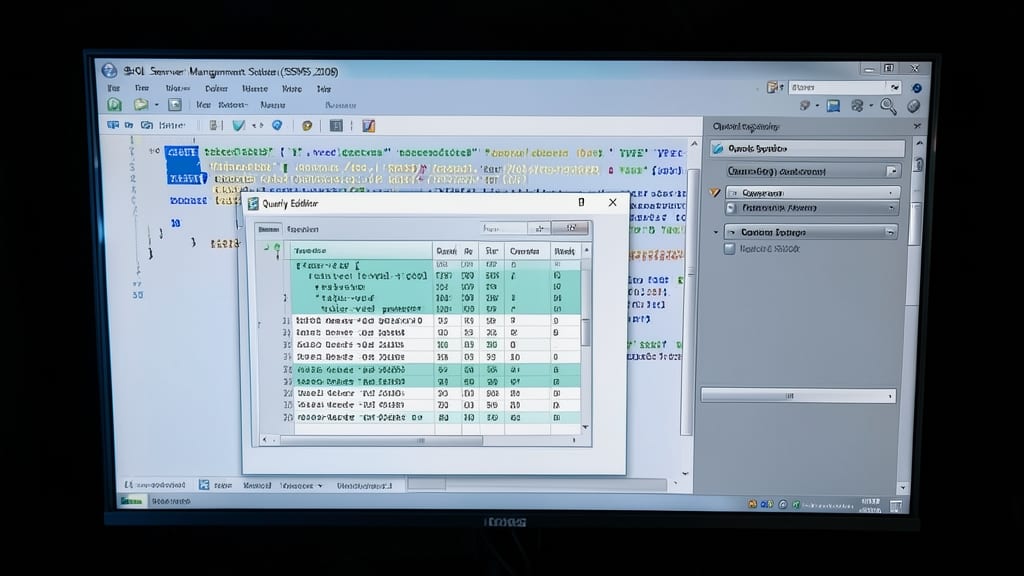The image size is (1024, 576).
Task: Collapse the section using the small triangle arrow
Action: point(716,232)
